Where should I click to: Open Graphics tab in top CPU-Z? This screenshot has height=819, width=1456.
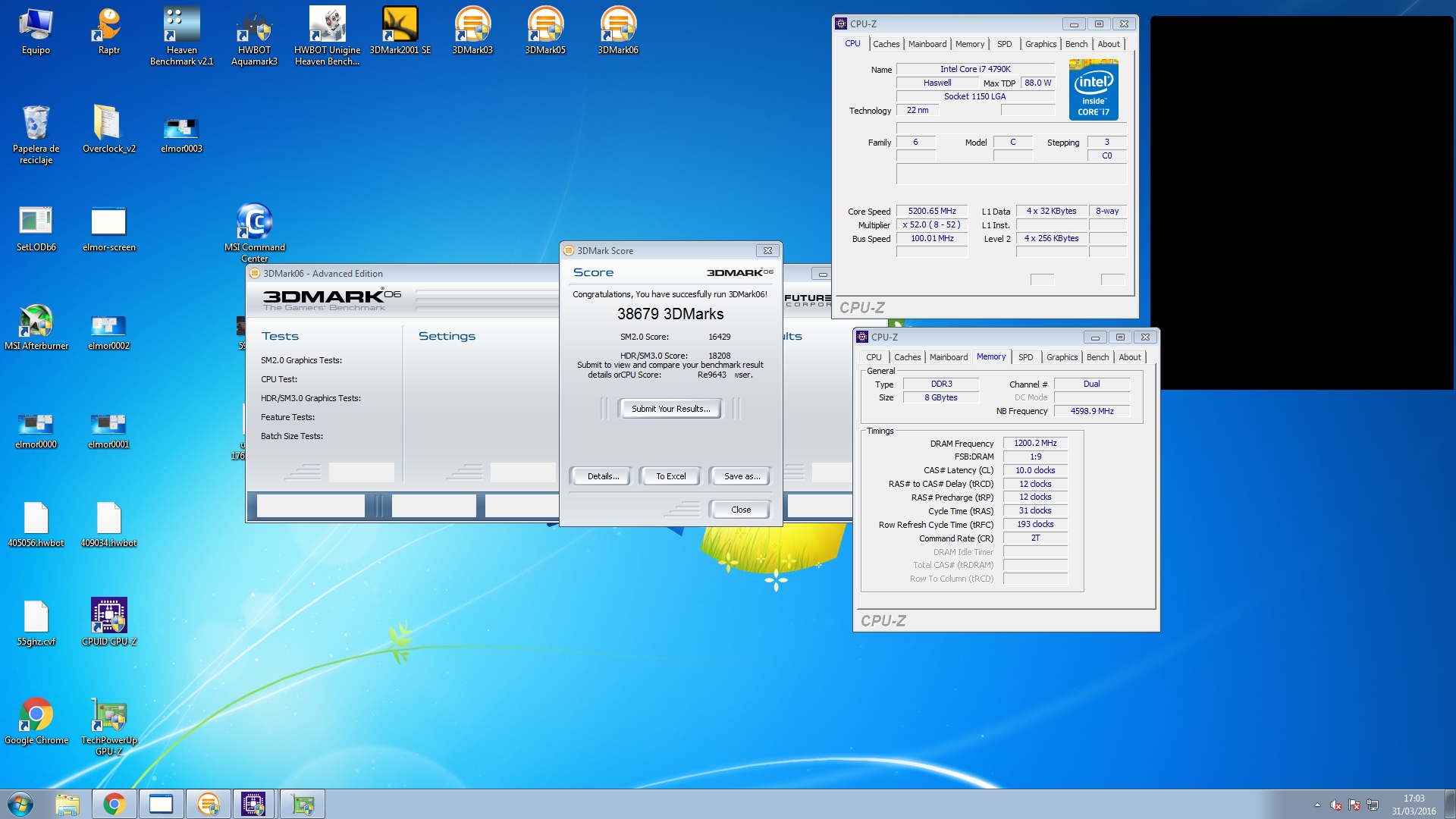(1040, 44)
